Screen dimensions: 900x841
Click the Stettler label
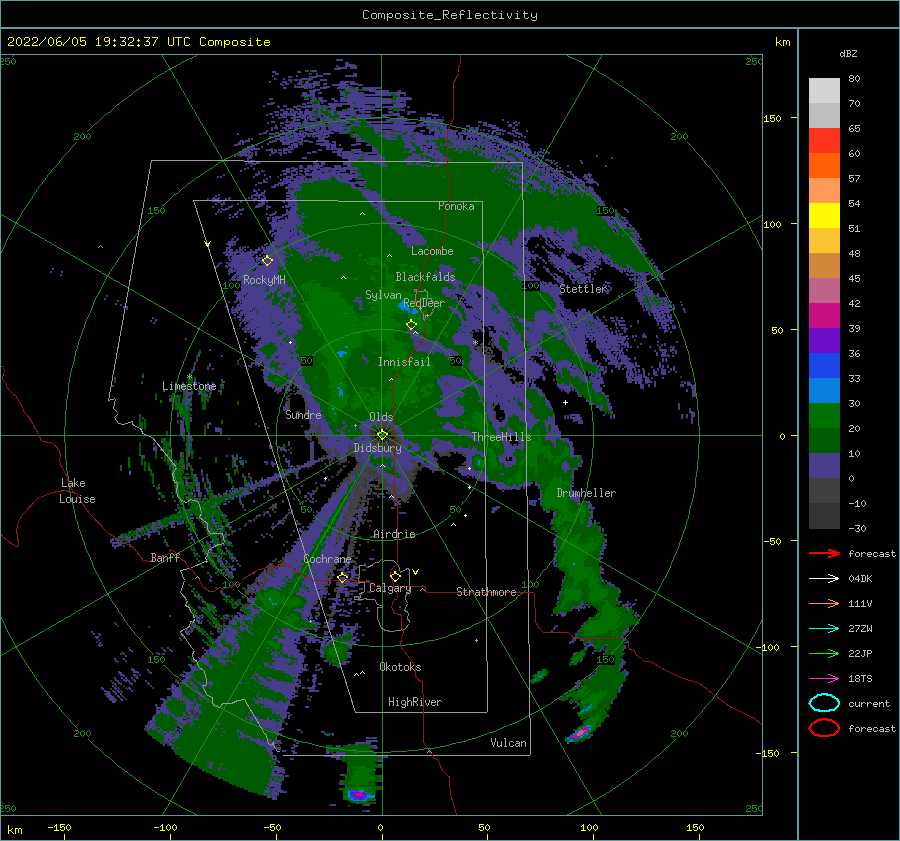583,289
